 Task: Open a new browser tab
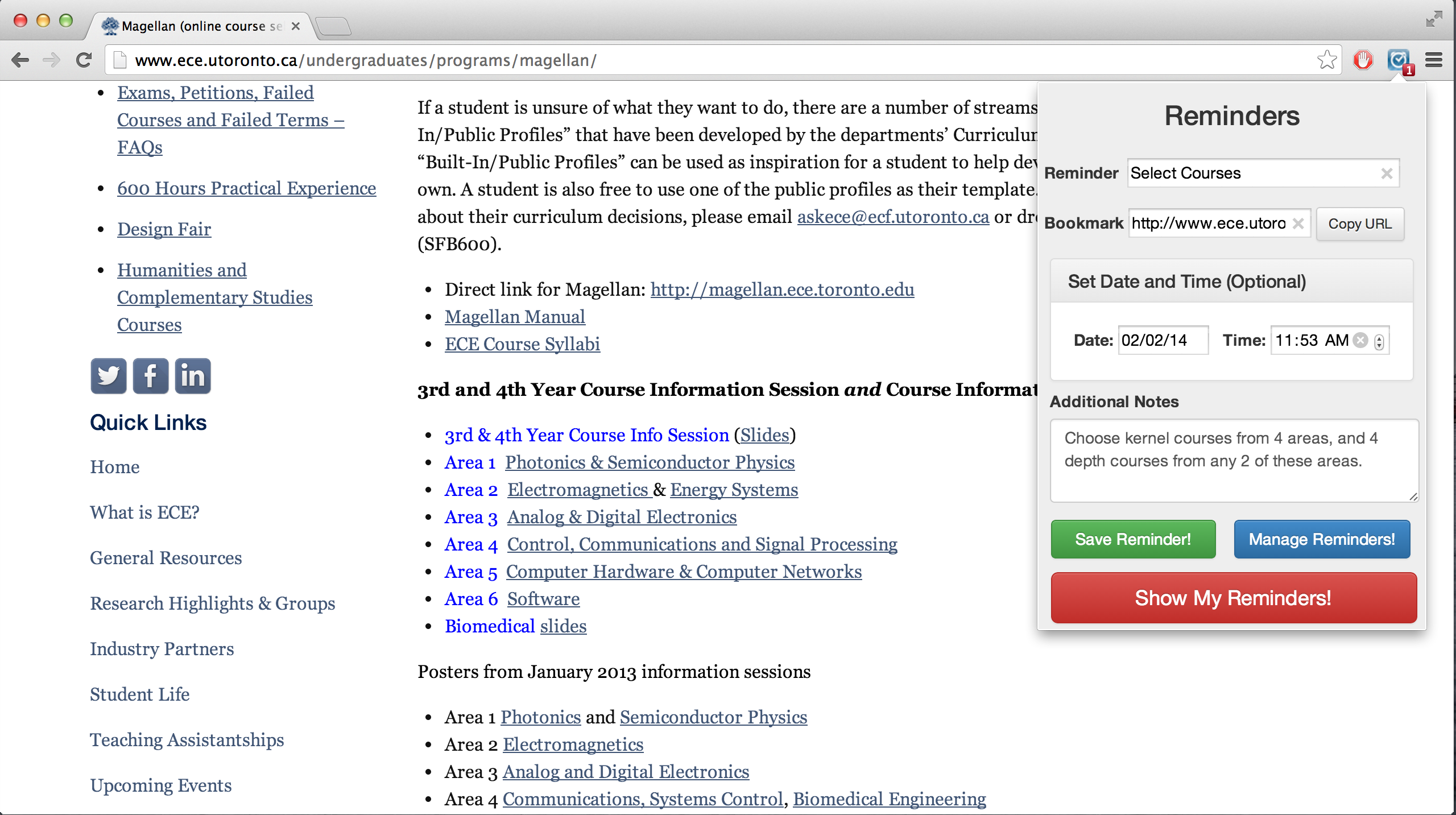click(333, 26)
